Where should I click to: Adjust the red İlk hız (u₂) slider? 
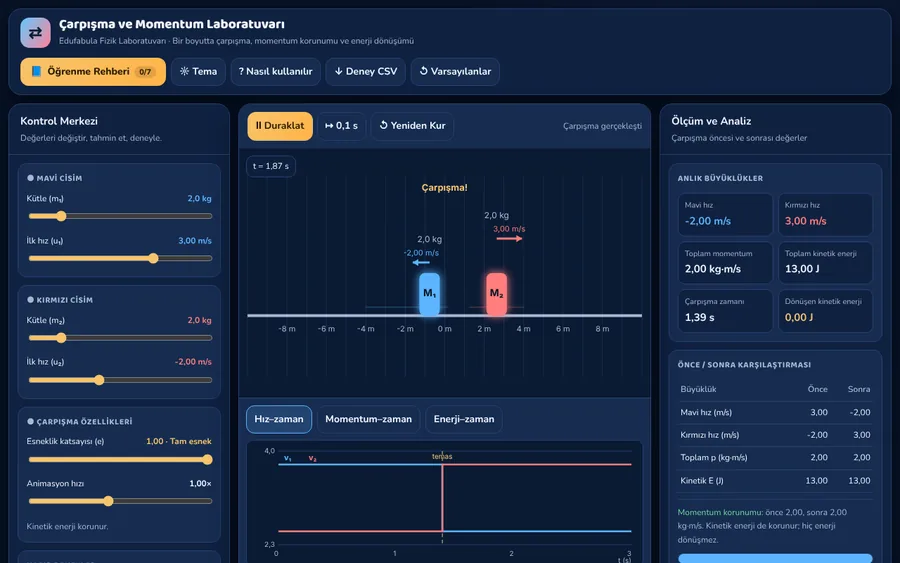(x=121, y=380)
